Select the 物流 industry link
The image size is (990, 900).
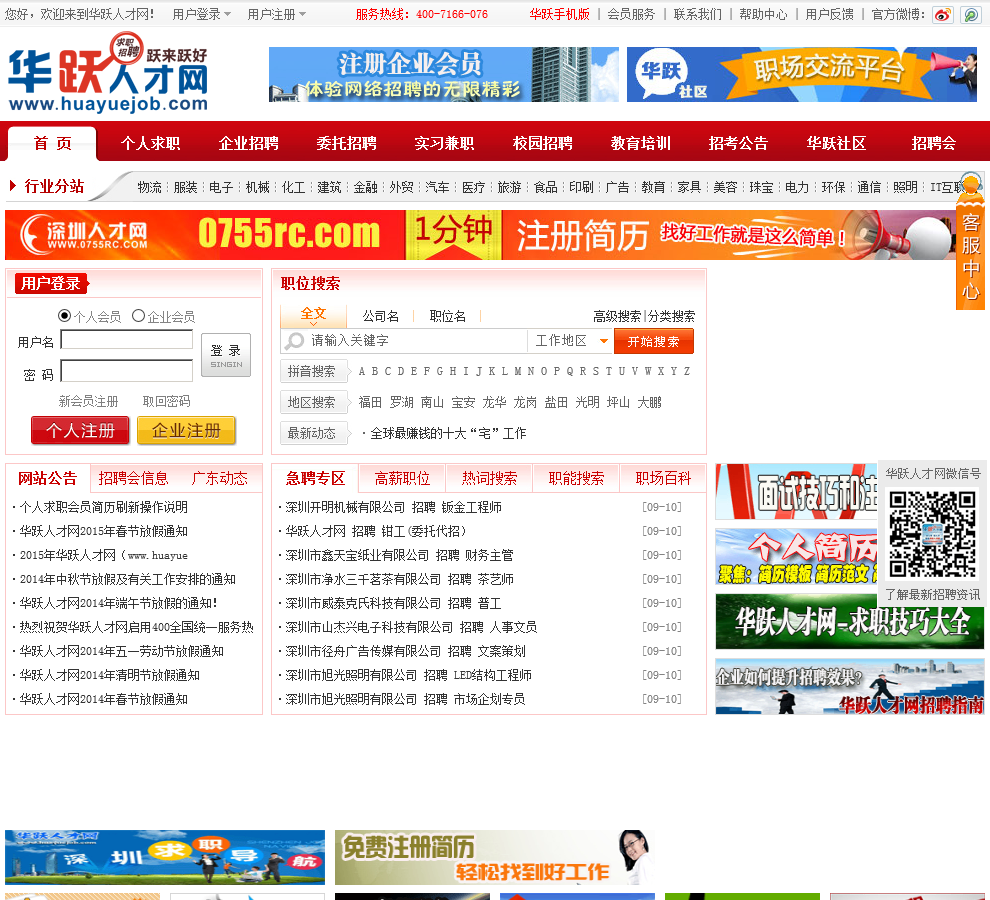[150, 187]
